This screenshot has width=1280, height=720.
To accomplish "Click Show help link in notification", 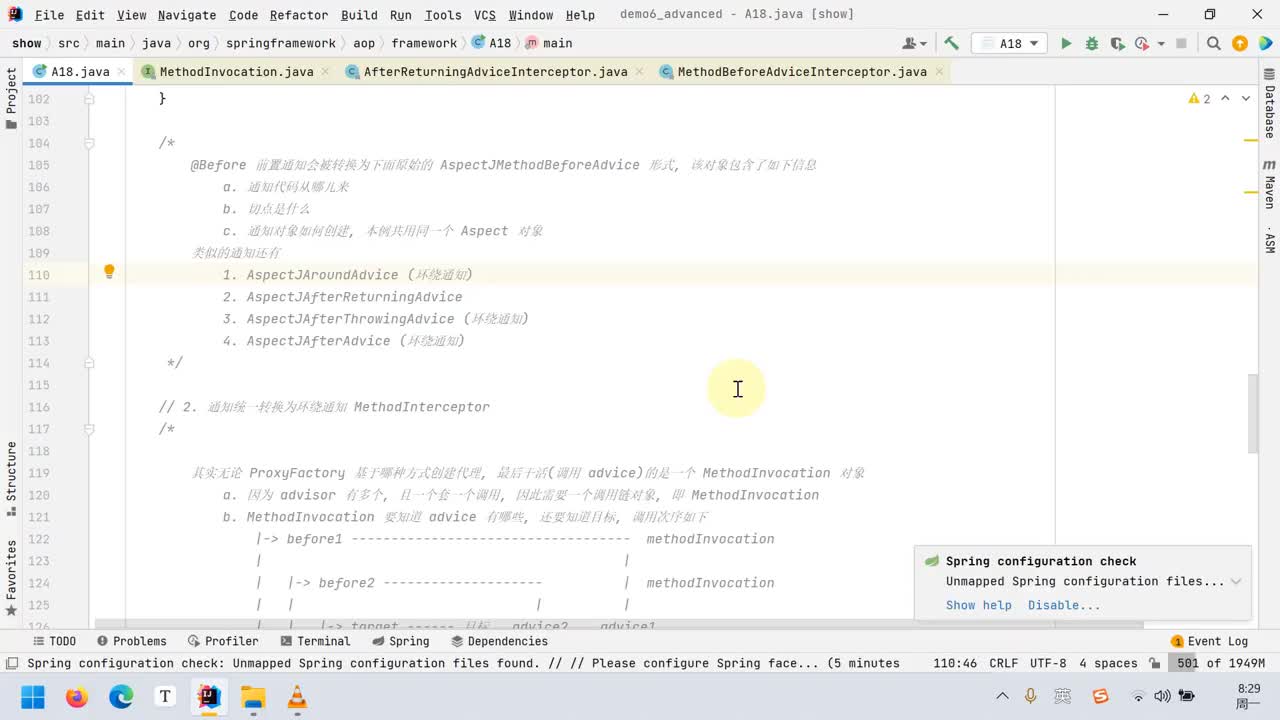I will click(x=978, y=605).
